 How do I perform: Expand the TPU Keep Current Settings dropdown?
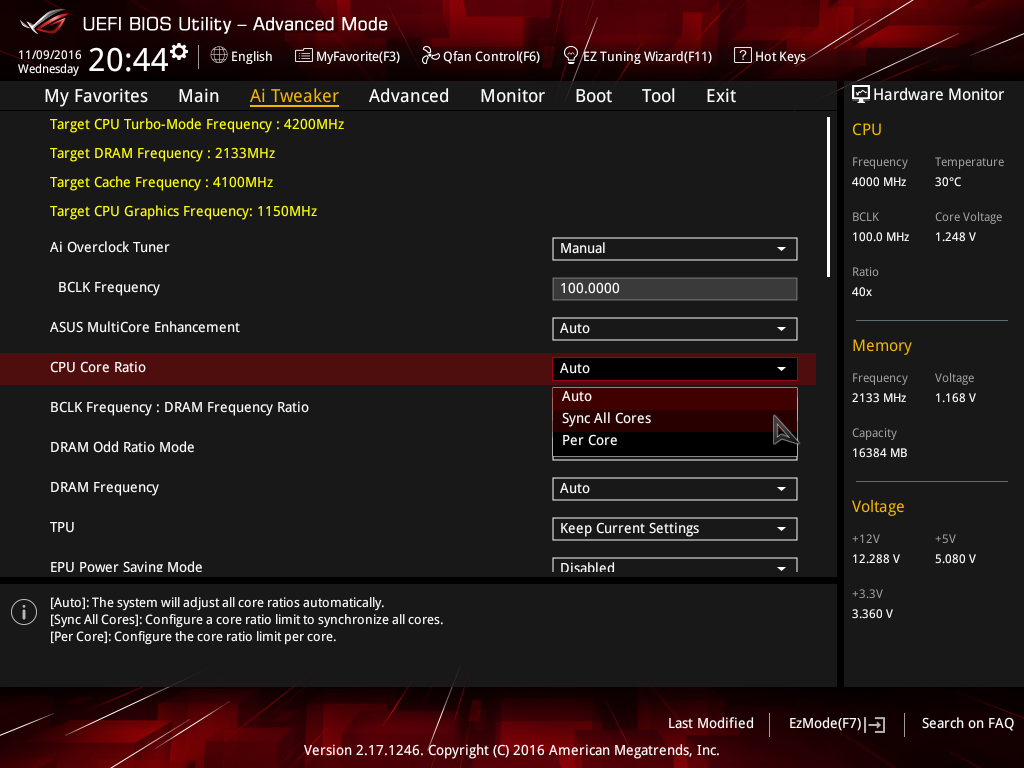(675, 528)
